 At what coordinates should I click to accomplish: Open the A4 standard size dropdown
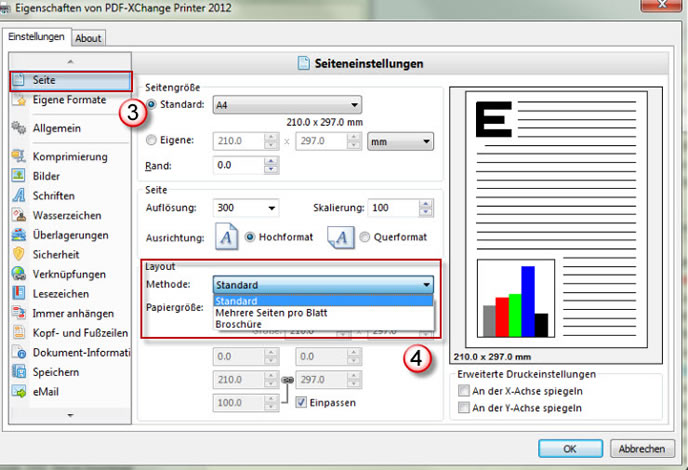287,105
